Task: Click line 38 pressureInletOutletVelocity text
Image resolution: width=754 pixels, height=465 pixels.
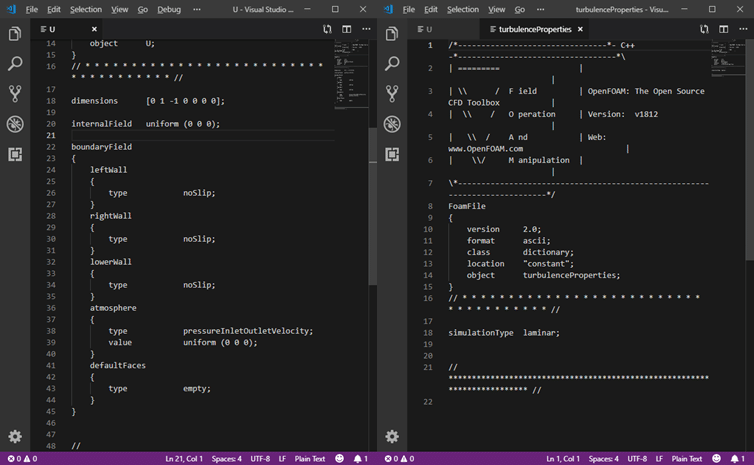Action: point(248,331)
